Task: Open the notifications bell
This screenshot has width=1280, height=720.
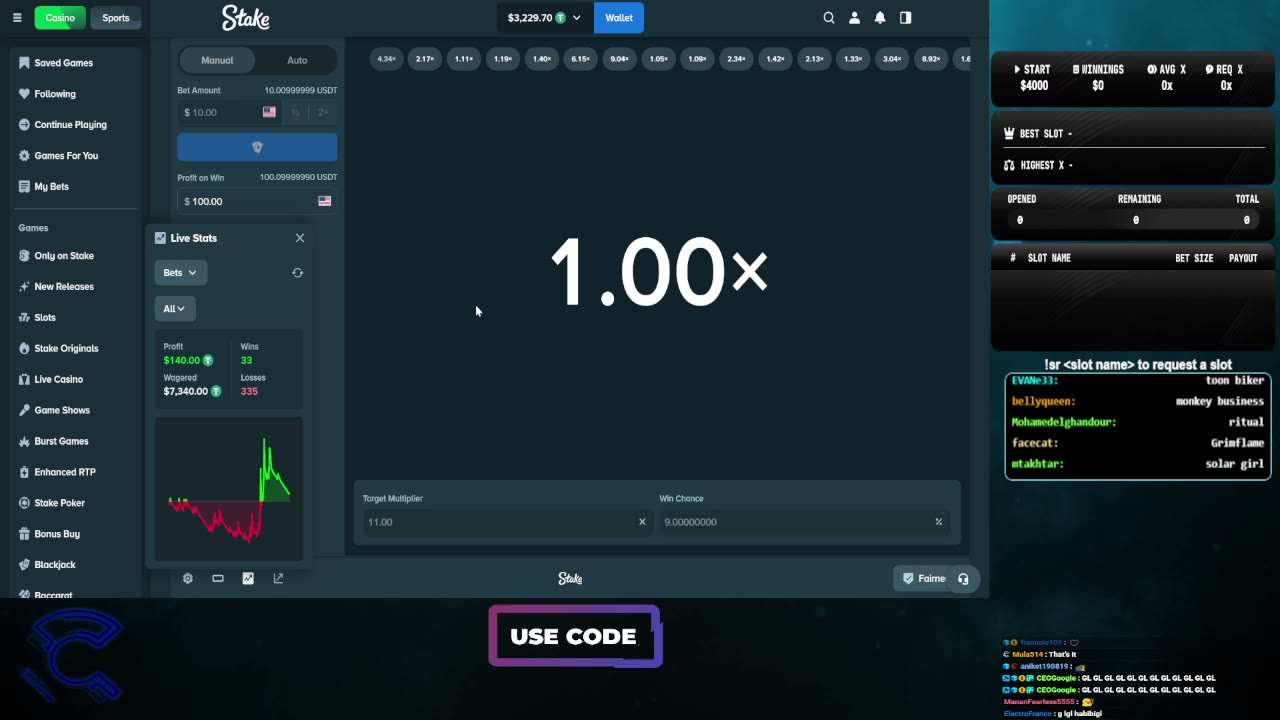Action: pos(880,18)
